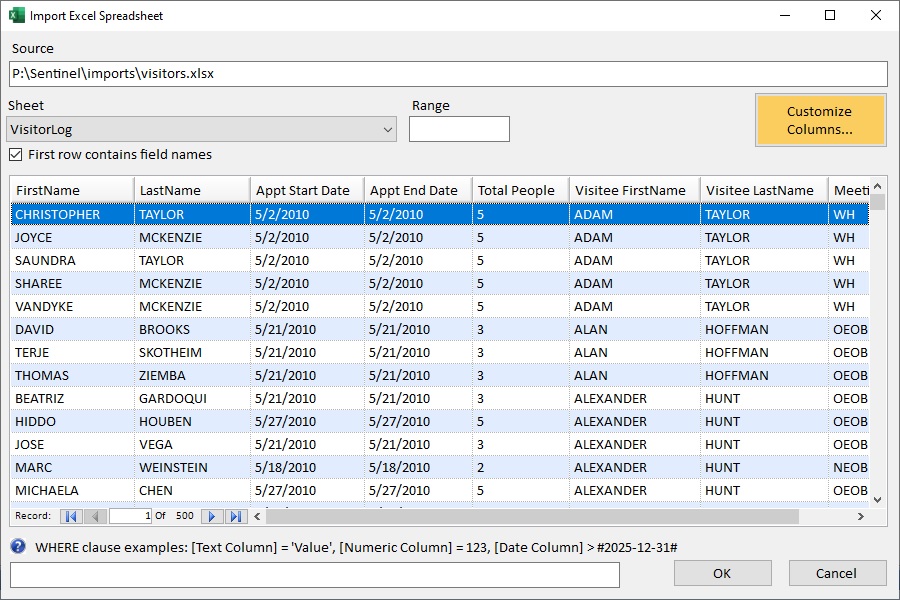
Task: Click the Customize Columns button
Action: (821, 120)
